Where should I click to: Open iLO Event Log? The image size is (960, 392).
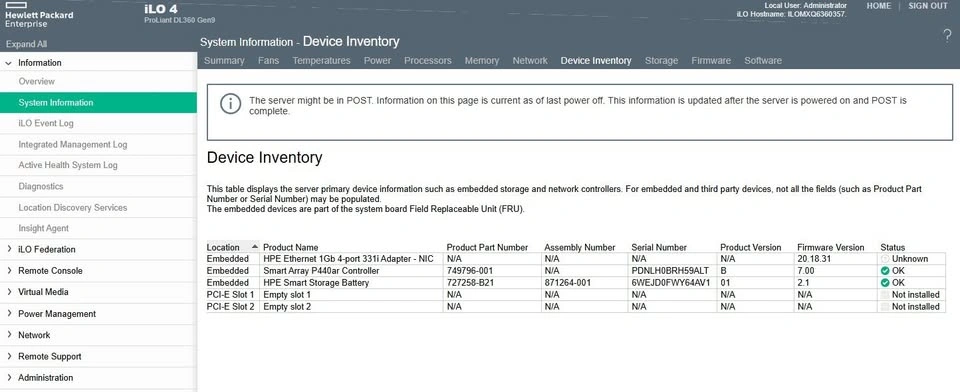click(x=46, y=123)
